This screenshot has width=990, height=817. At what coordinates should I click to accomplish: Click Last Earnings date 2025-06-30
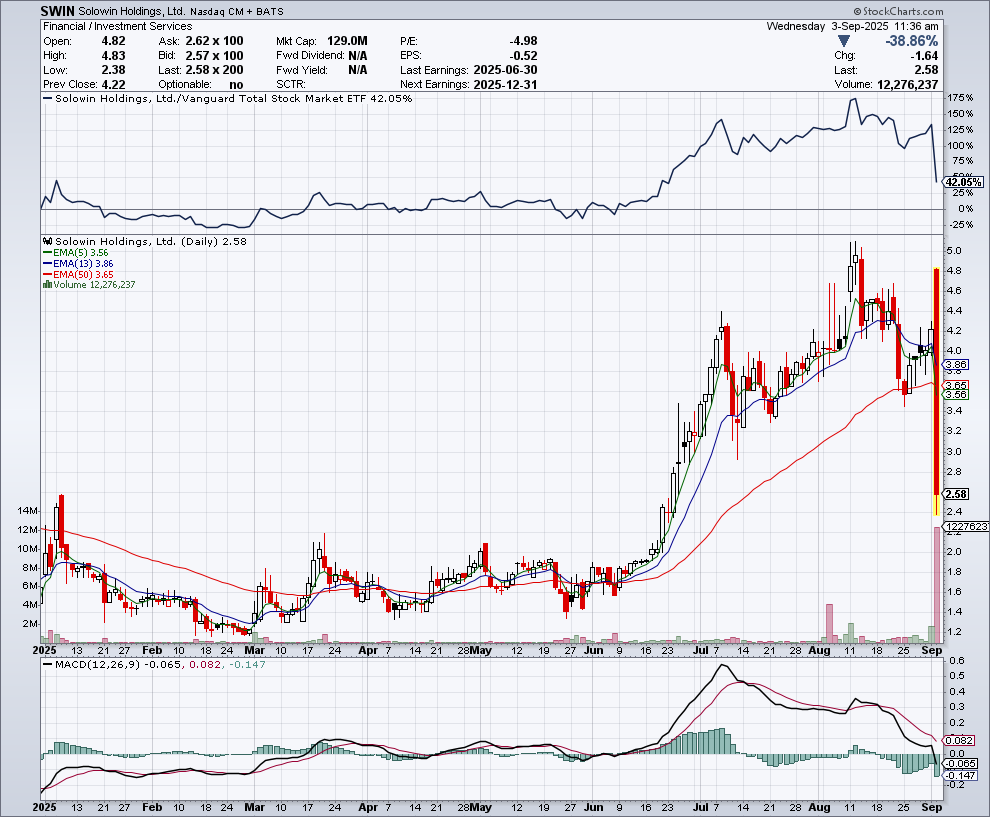pyautogui.click(x=505, y=70)
